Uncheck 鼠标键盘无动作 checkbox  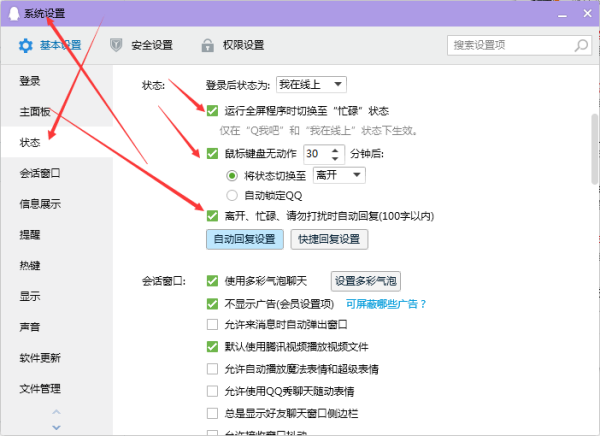(x=212, y=153)
